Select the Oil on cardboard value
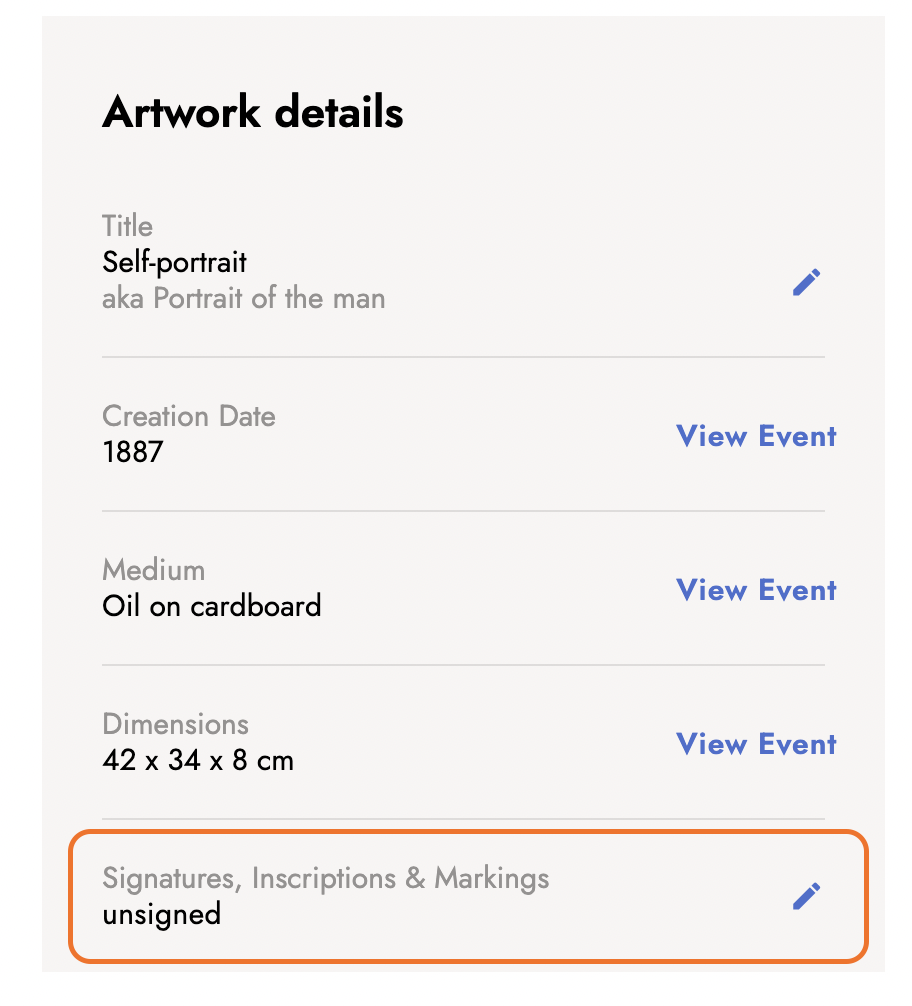This screenshot has height=1006, width=912. point(211,606)
